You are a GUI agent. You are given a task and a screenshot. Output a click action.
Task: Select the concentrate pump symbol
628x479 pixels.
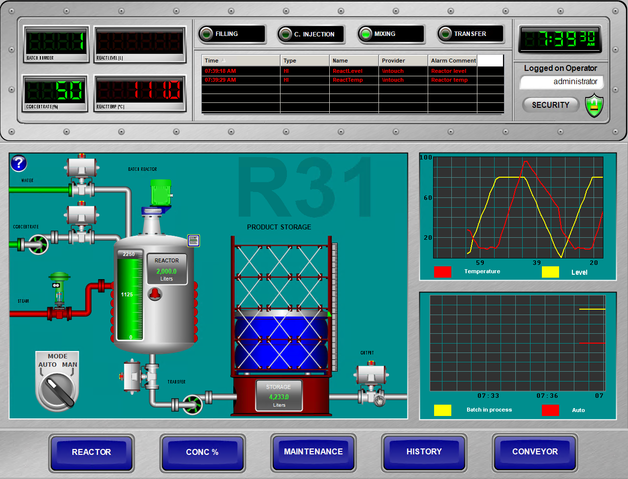pyautogui.click(x=36, y=242)
